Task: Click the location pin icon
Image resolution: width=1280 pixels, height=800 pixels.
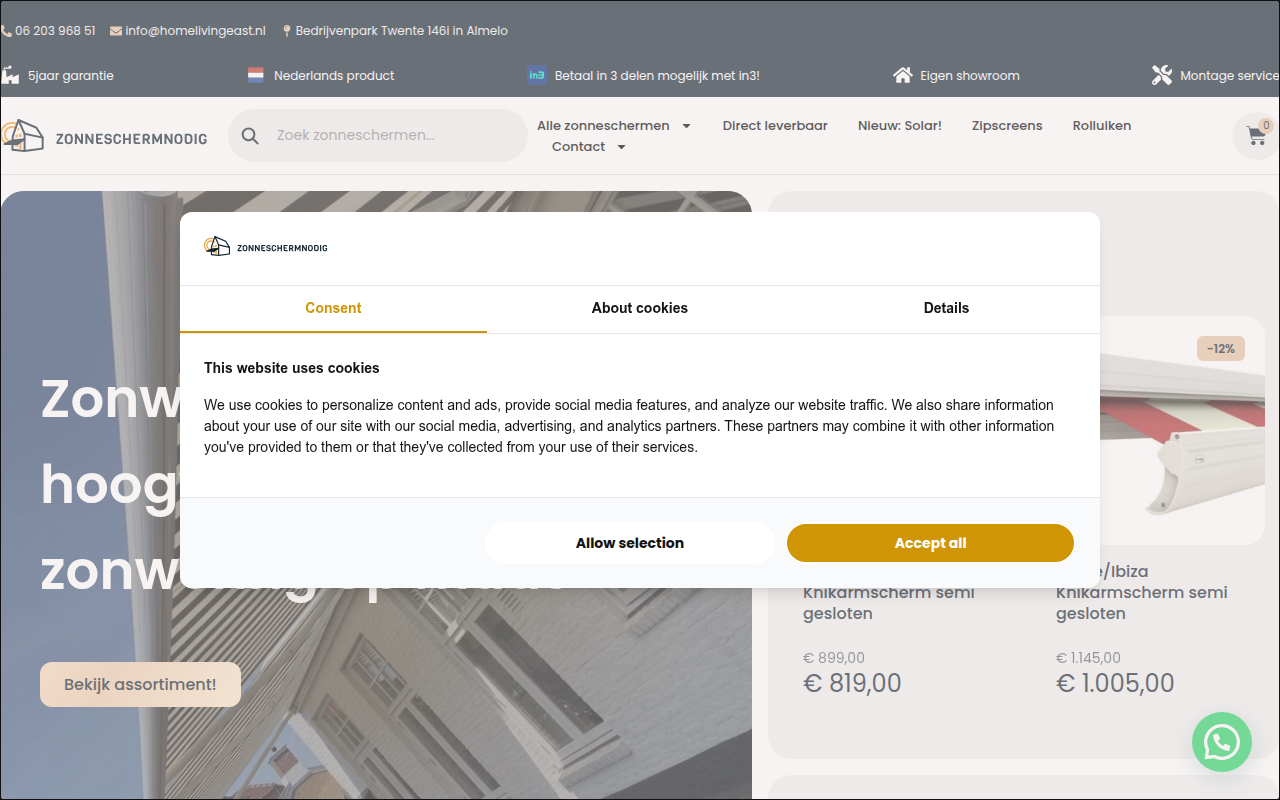Action: pyautogui.click(x=287, y=31)
